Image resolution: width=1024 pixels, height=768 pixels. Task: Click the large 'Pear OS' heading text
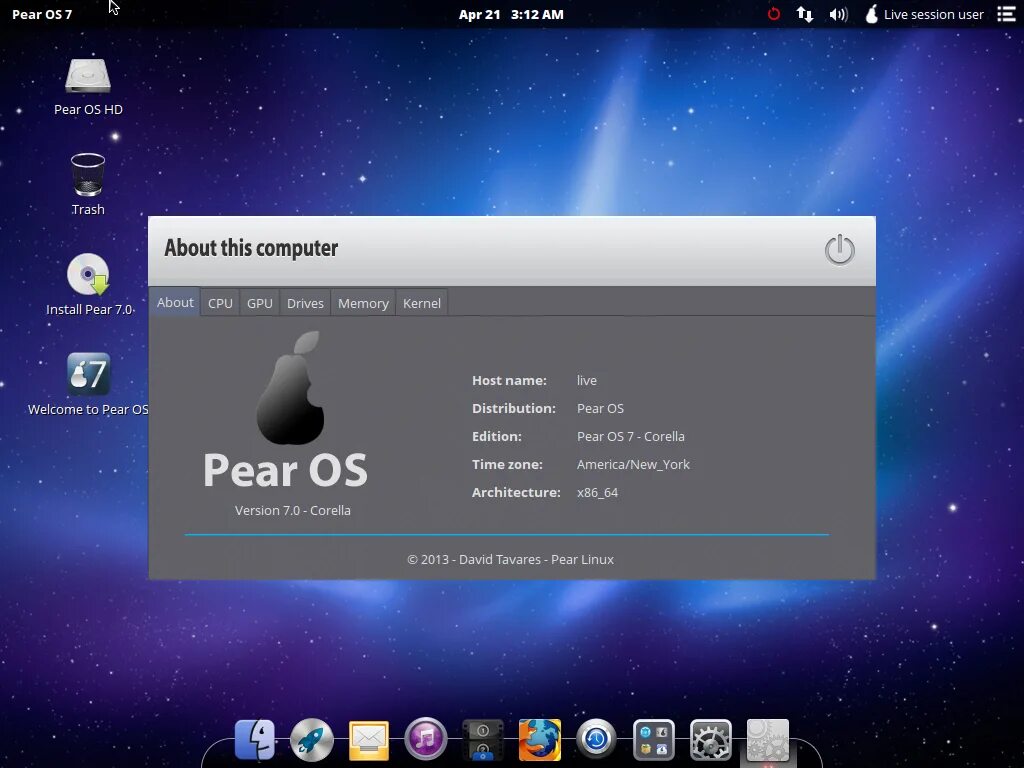click(285, 470)
